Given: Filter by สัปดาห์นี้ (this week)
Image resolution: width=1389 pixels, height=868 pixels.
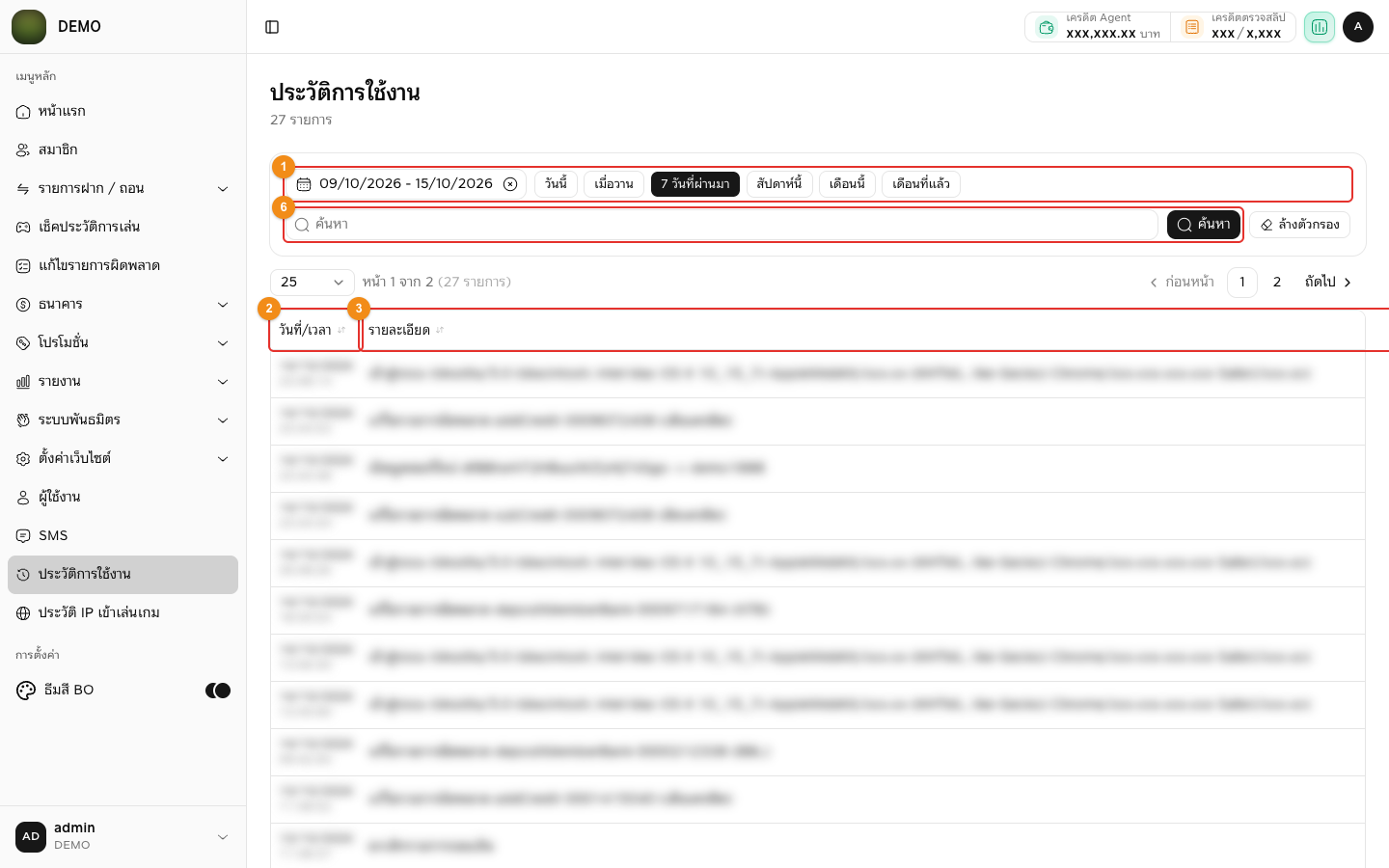Looking at the screenshot, I should pyautogui.click(x=779, y=184).
